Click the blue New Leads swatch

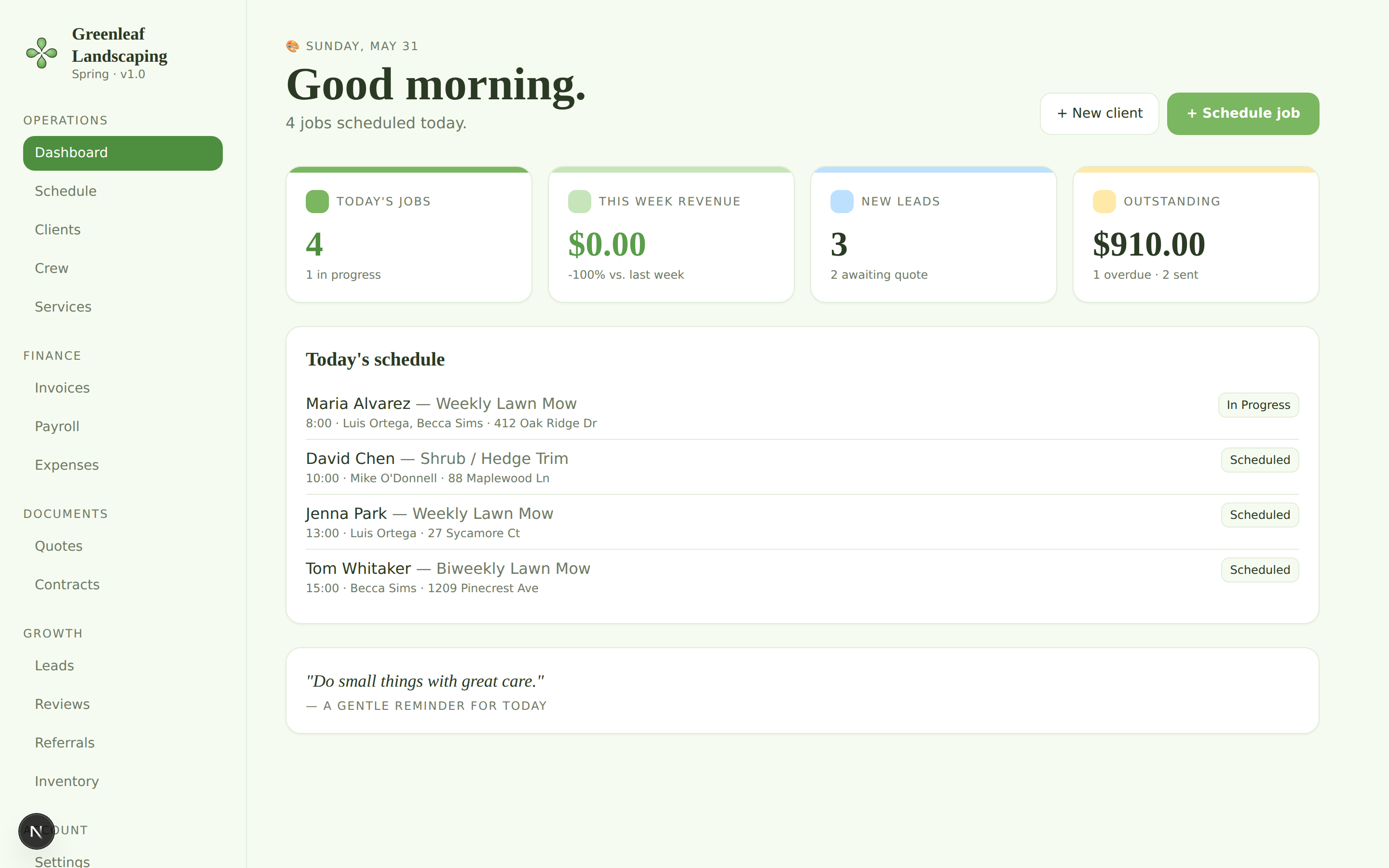(x=842, y=202)
